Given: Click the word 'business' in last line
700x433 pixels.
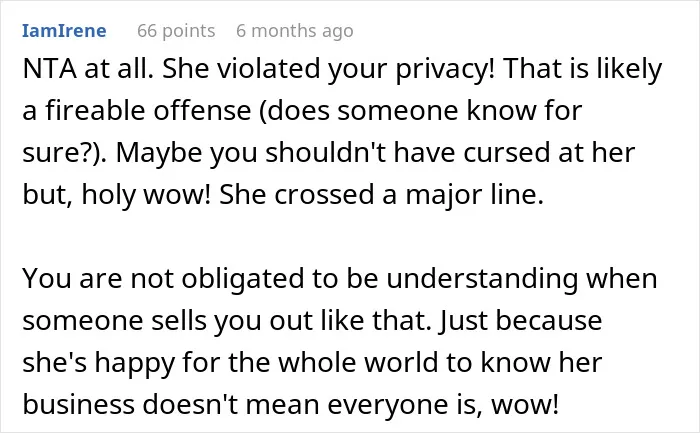Looking at the screenshot, I should 79,404.
